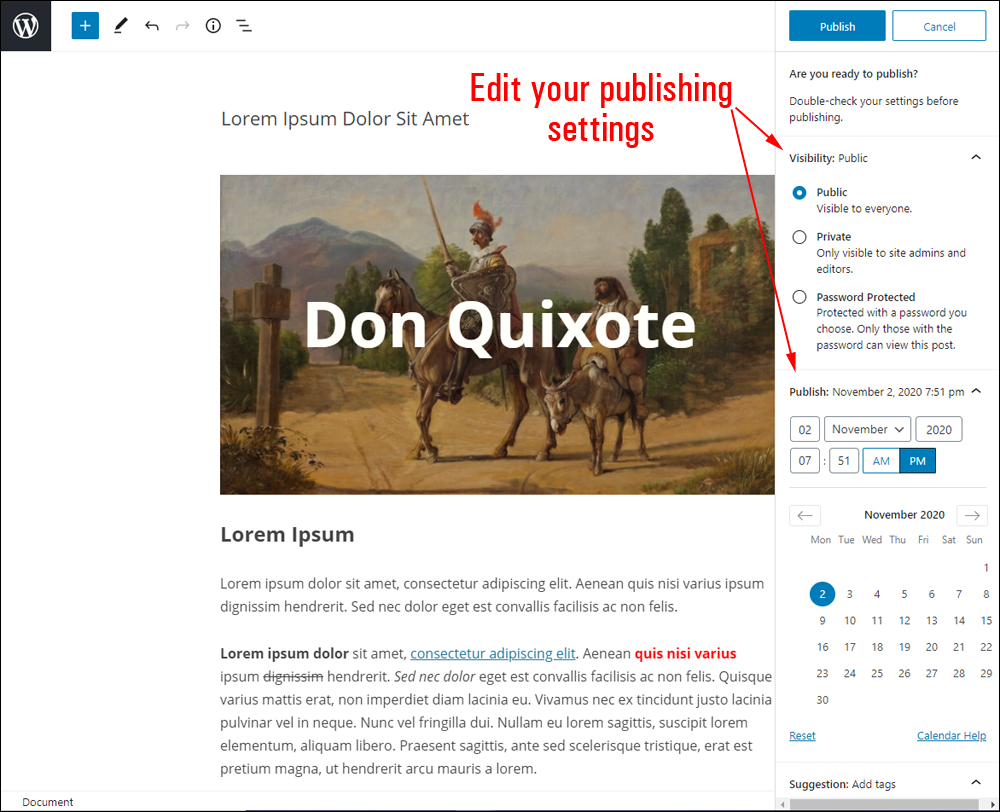Click the year field showing 2020
Image resolution: width=1000 pixels, height=812 pixels.
click(x=939, y=429)
